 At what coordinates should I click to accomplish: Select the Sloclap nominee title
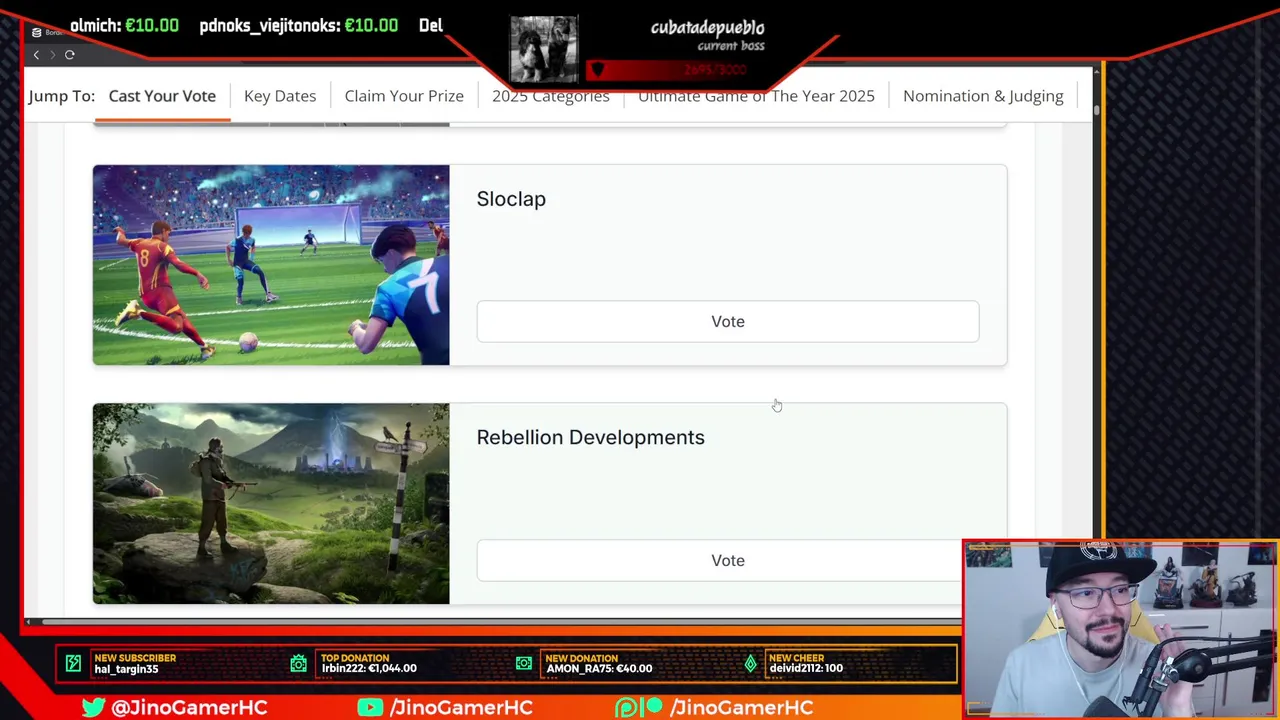(511, 199)
